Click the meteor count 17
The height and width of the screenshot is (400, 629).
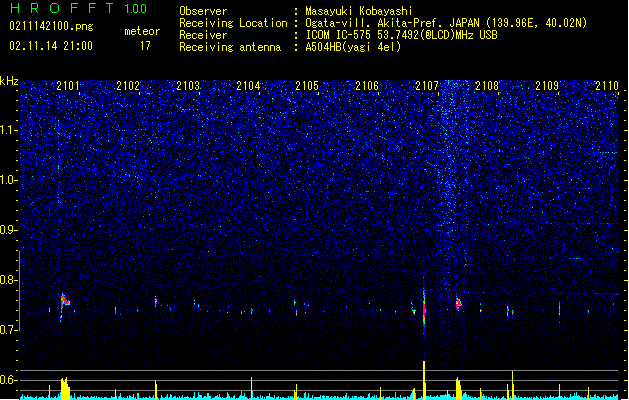(x=145, y=46)
